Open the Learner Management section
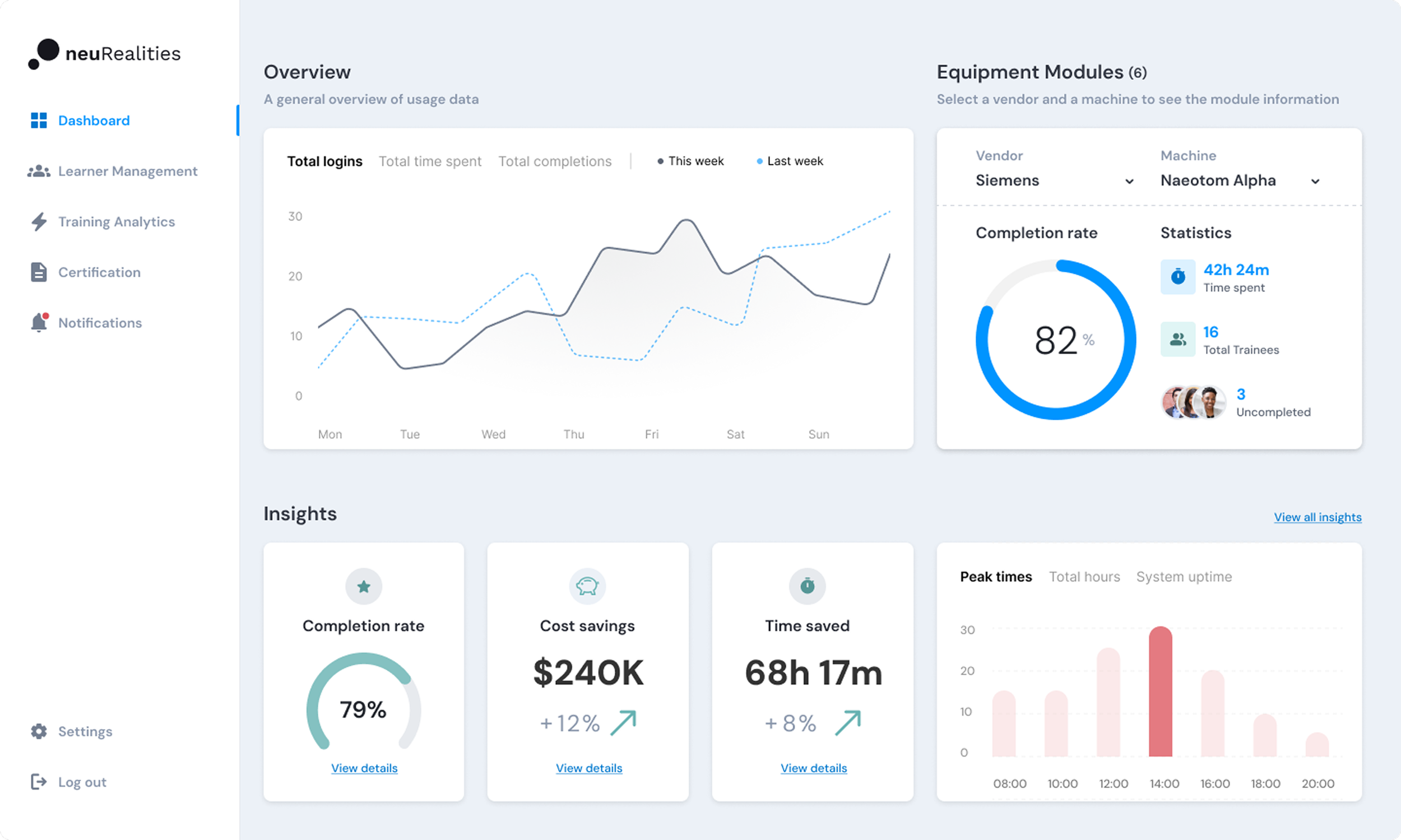The width and height of the screenshot is (1401, 840). click(x=127, y=171)
